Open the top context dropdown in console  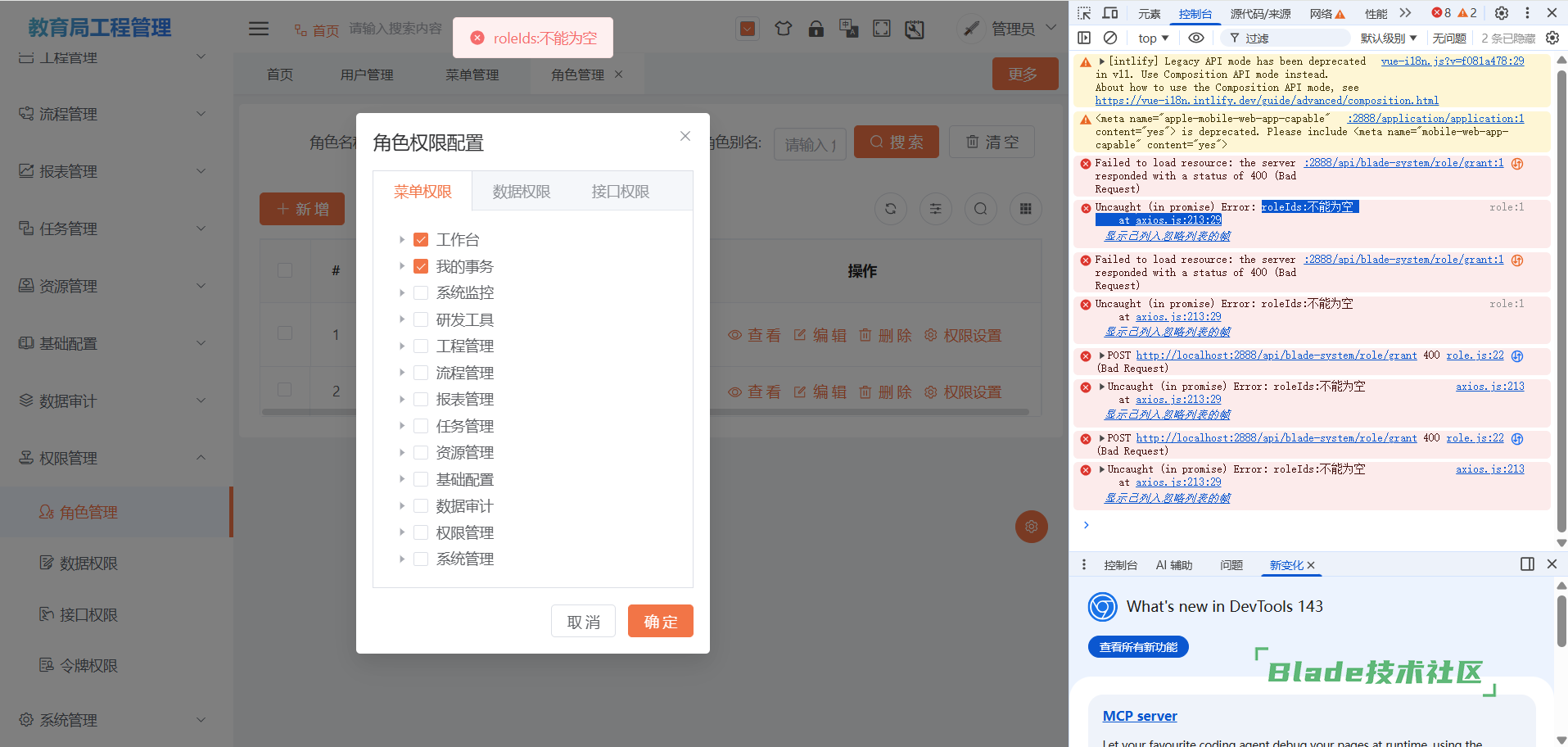tap(1153, 38)
